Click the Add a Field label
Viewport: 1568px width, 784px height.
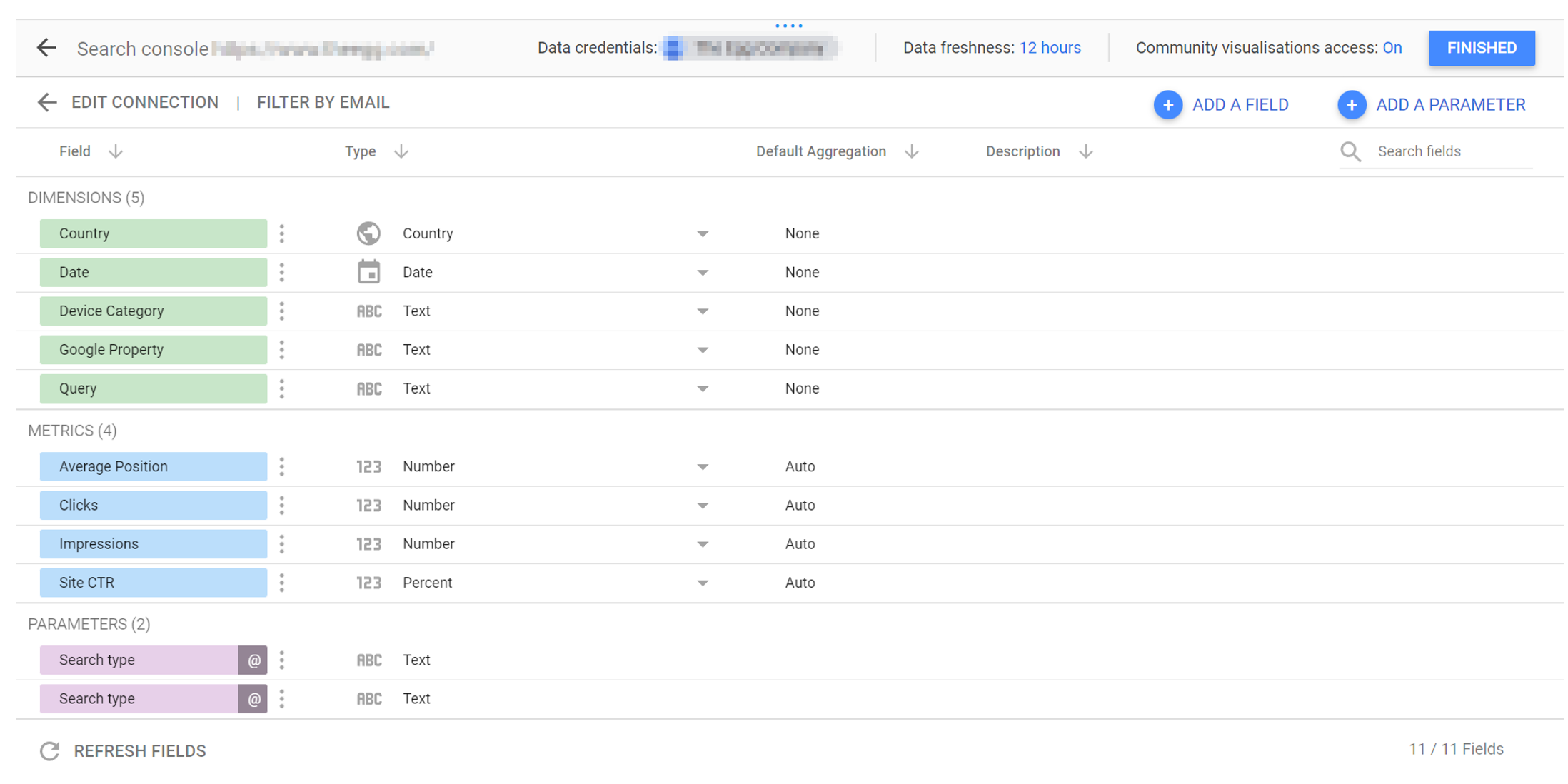(1240, 105)
